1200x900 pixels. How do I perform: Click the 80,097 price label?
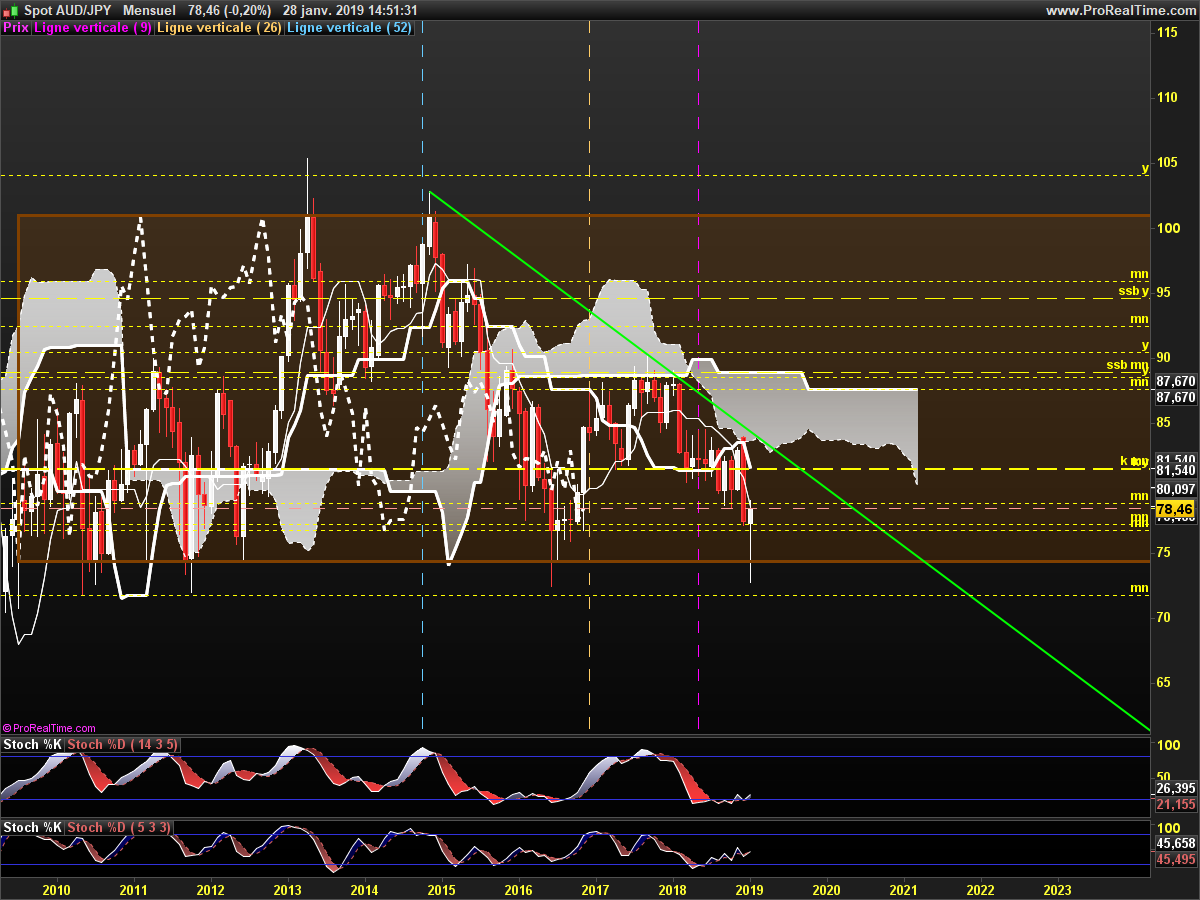coord(1175,489)
